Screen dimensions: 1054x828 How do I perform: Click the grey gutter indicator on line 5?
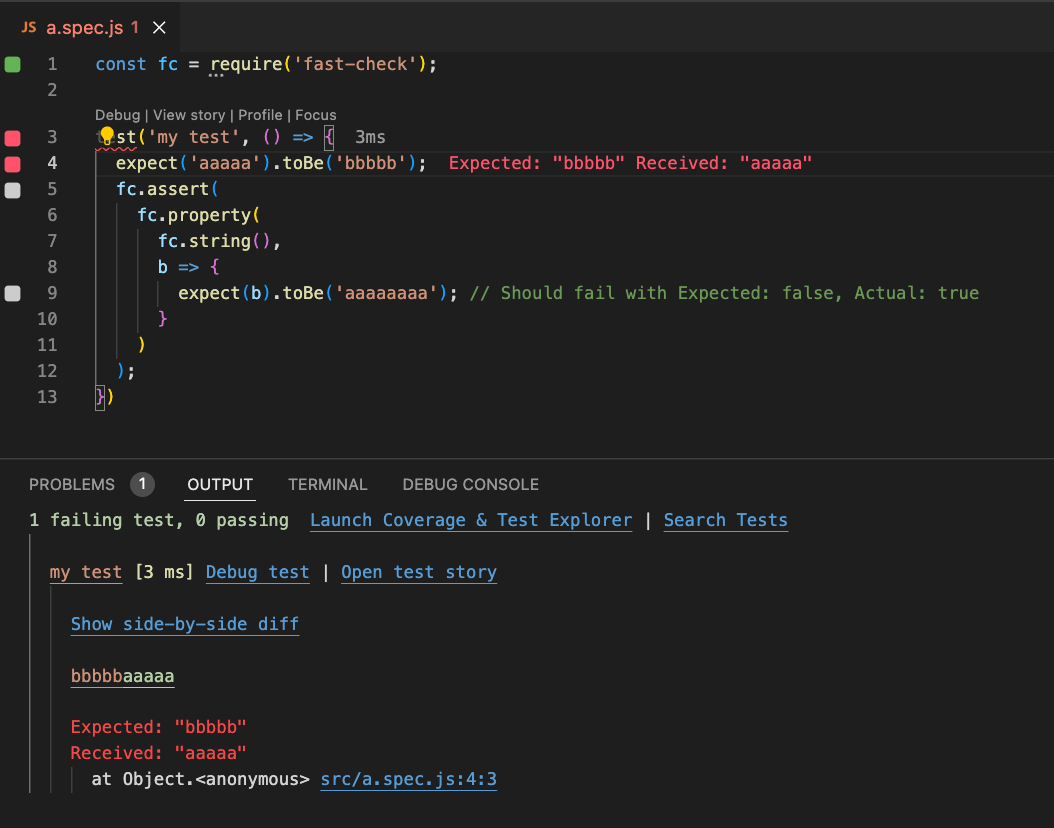tap(13, 190)
